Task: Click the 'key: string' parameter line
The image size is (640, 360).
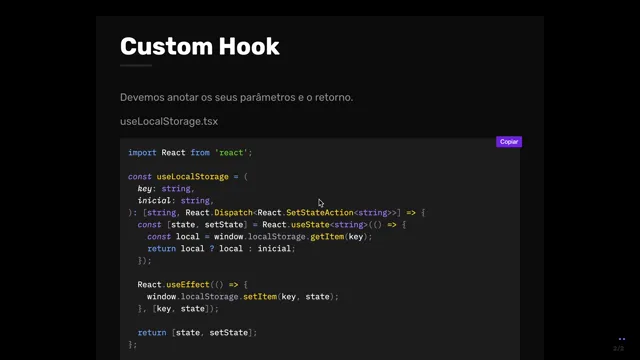Action: (166, 189)
